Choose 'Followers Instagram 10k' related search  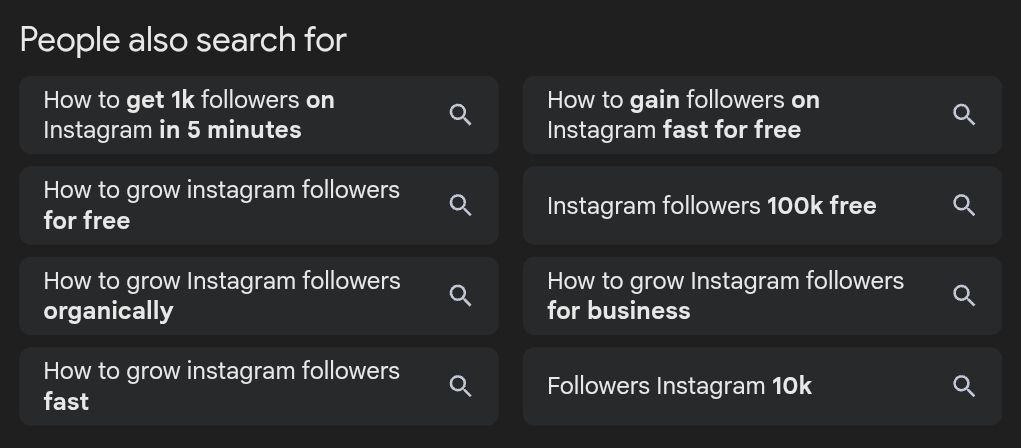(x=679, y=386)
